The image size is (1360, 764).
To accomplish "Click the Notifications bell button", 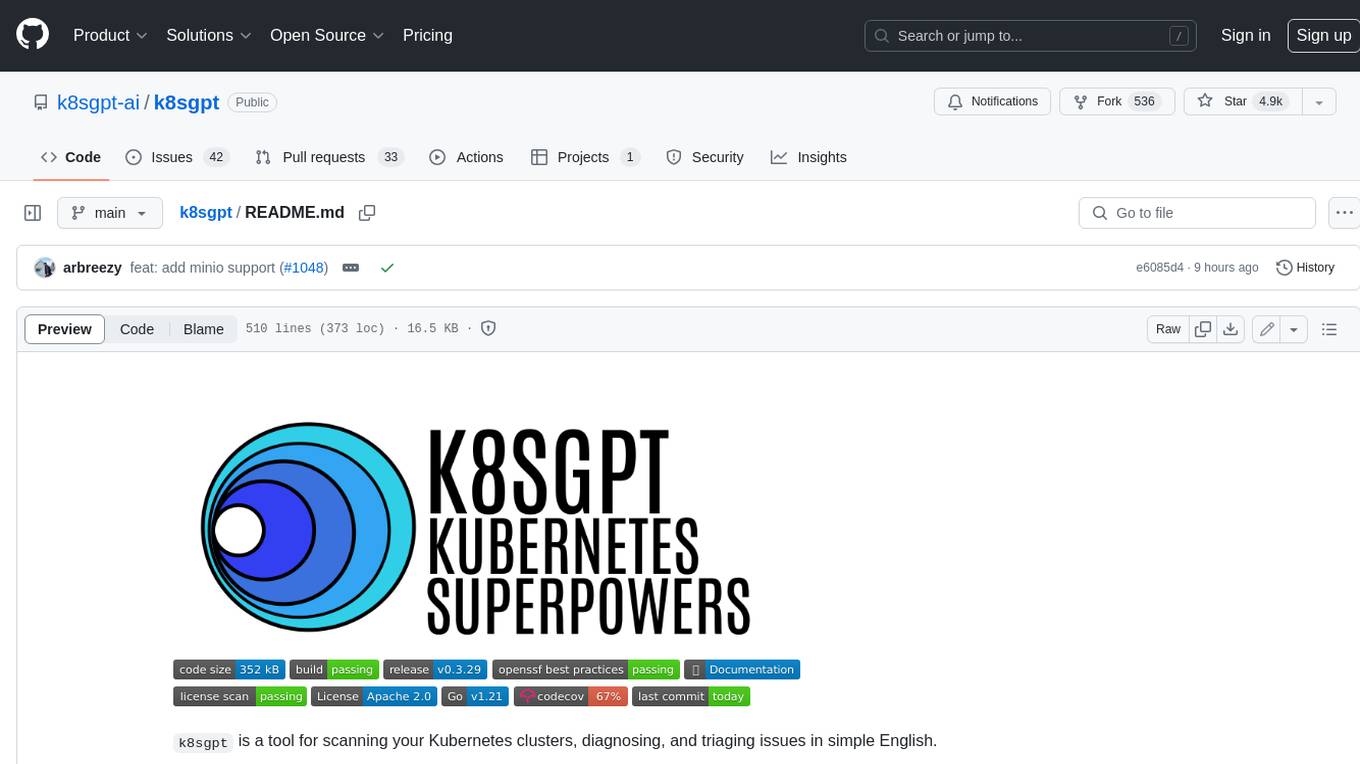I will point(992,102).
